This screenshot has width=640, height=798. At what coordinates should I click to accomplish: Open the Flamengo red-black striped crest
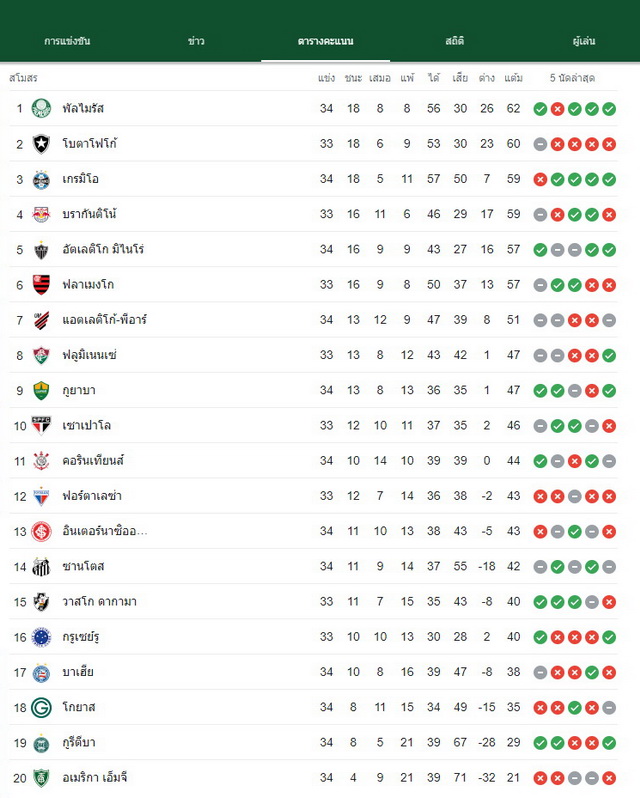(x=41, y=284)
